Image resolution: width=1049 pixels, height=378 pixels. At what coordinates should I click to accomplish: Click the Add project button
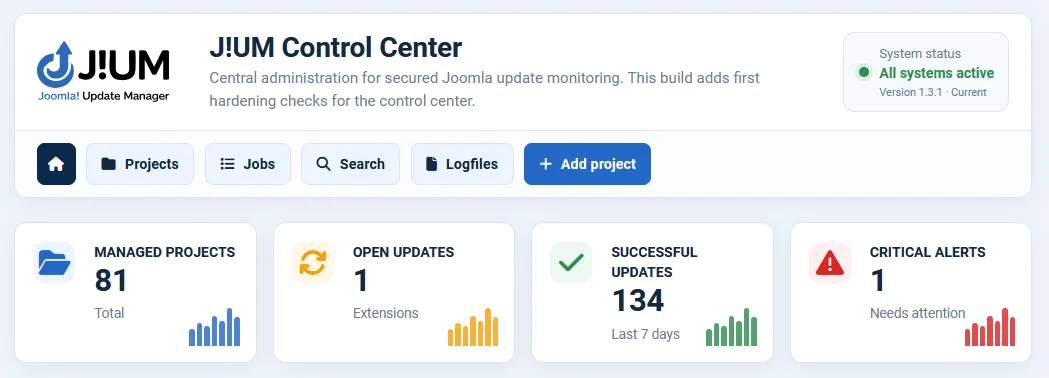[x=587, y=164]
